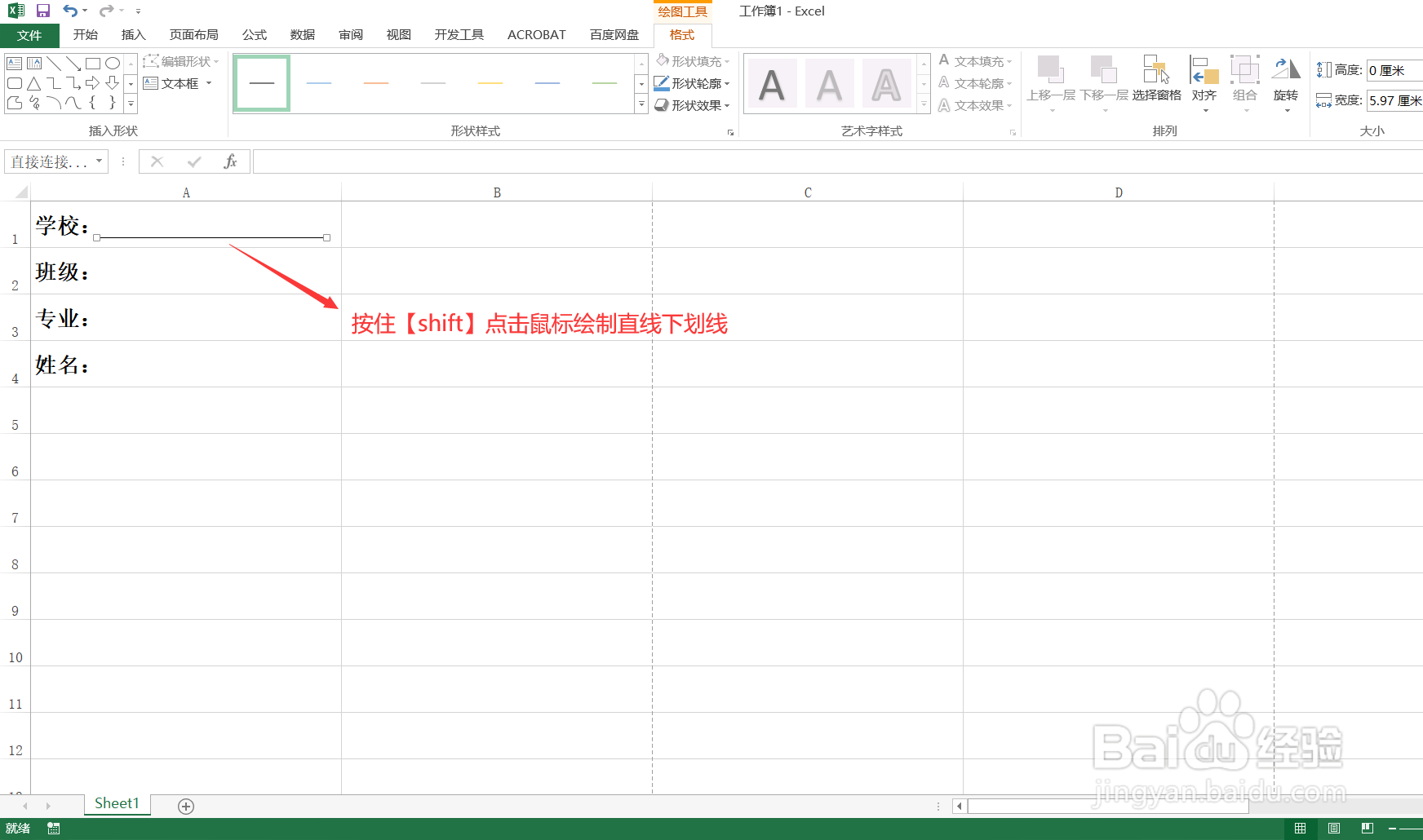Click the macro record icon in status bar
1423x840 pixels.
click(54, 829)
